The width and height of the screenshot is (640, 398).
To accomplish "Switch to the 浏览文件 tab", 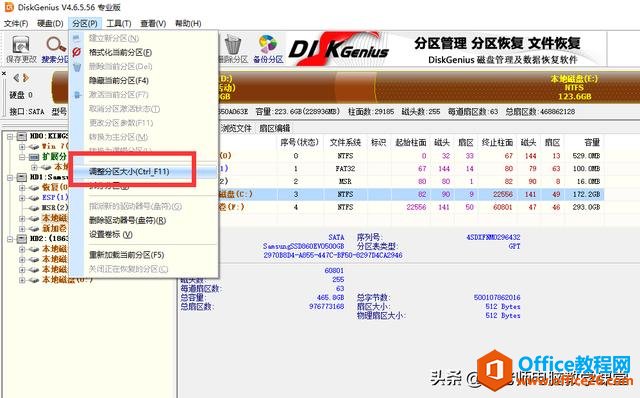I will [236, 128].
